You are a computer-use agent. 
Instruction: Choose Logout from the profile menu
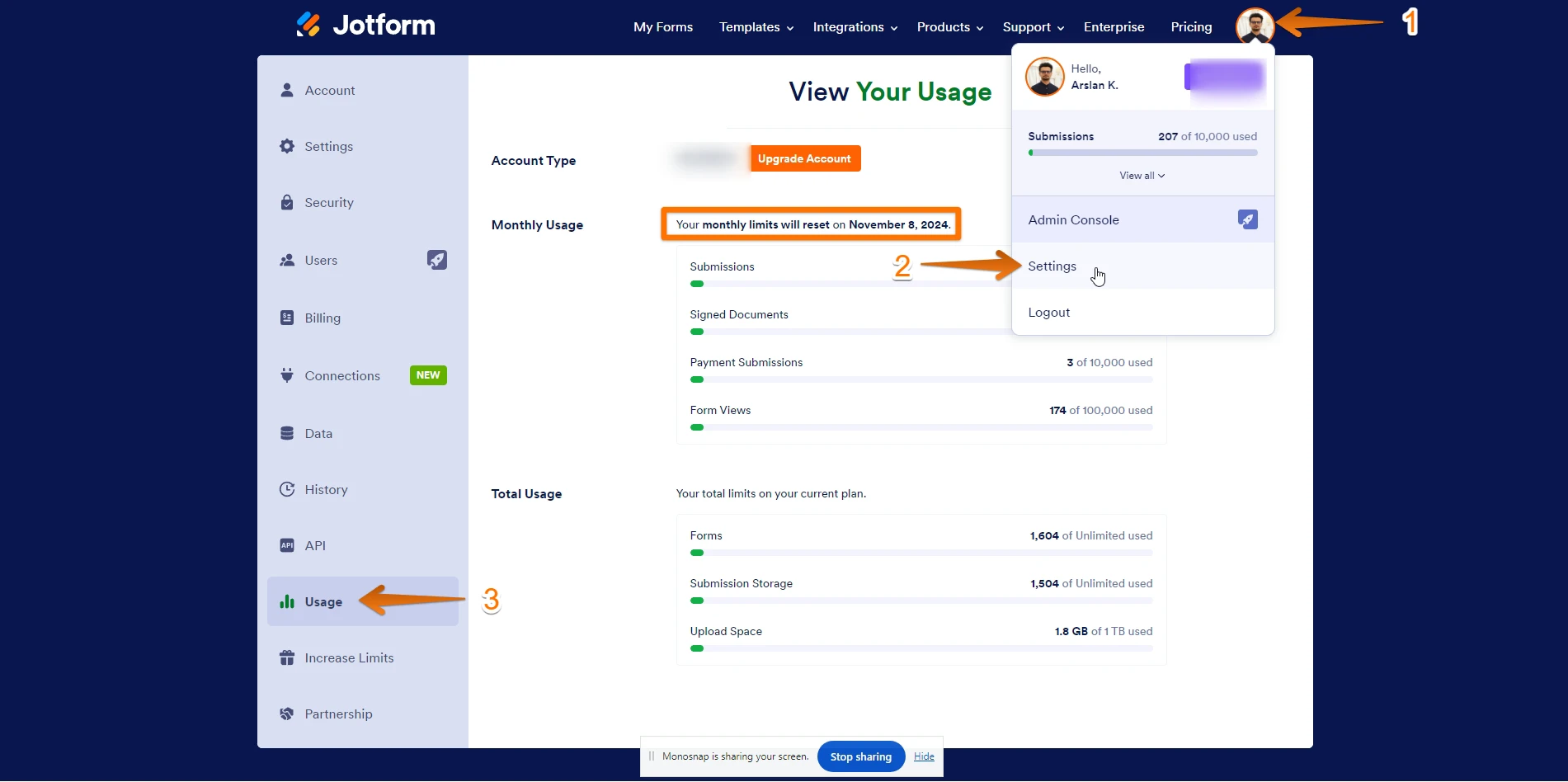click(x=1048, y=313)
